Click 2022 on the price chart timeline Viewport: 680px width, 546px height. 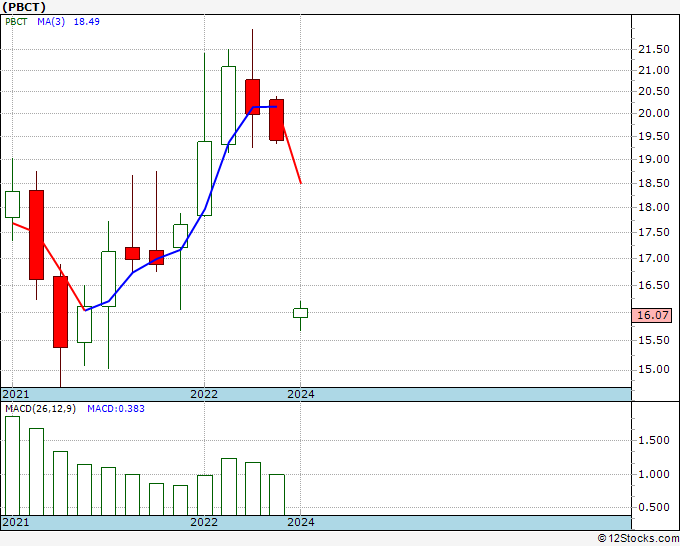(x=204, y=394)
